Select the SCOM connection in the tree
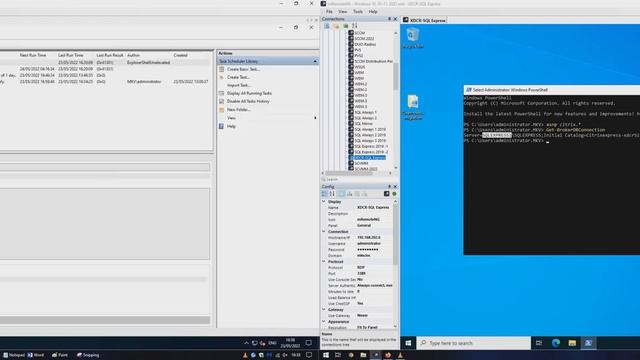 (x=359, y=33)
